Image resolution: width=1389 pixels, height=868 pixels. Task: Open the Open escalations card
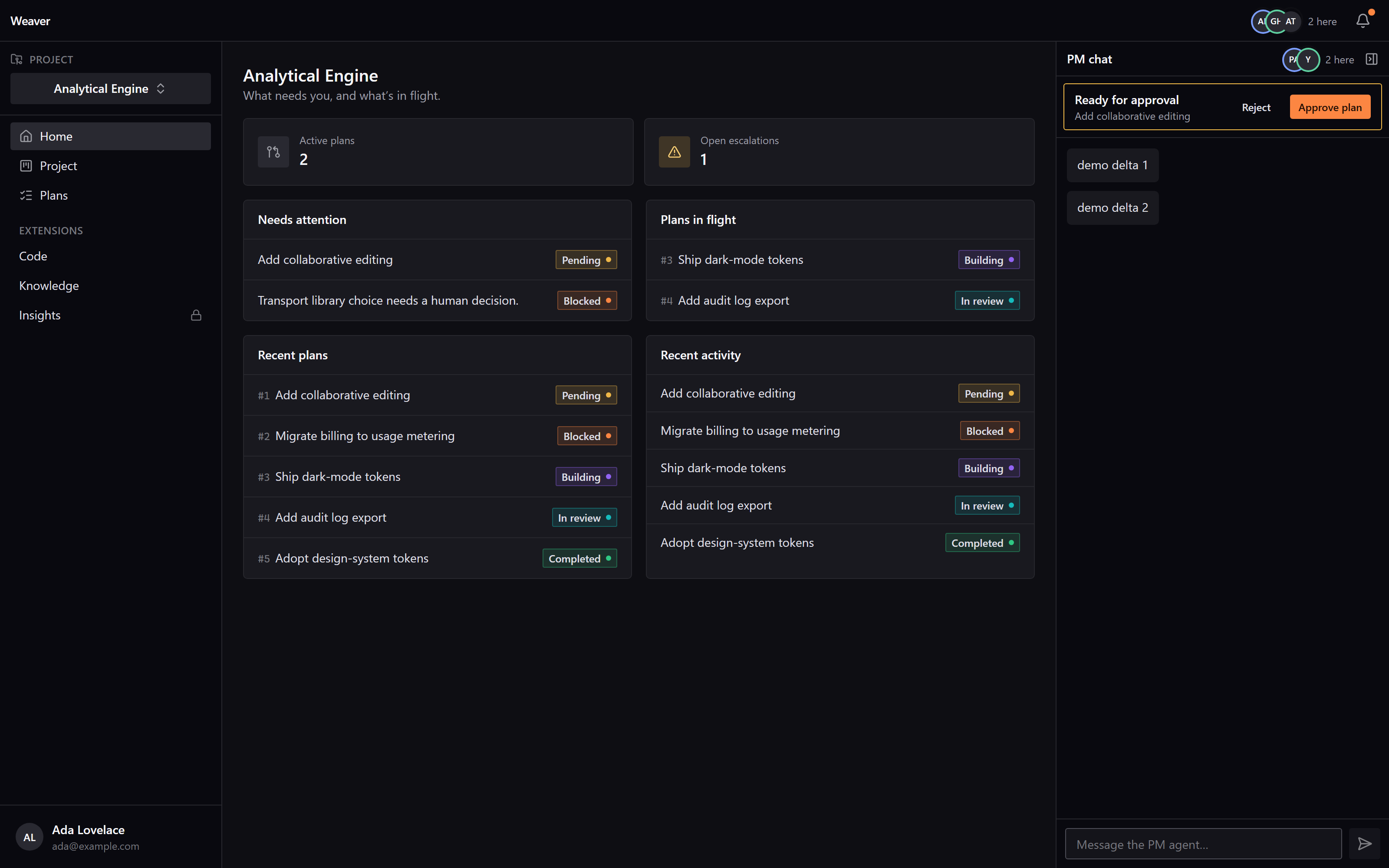[x=839, y=151]
